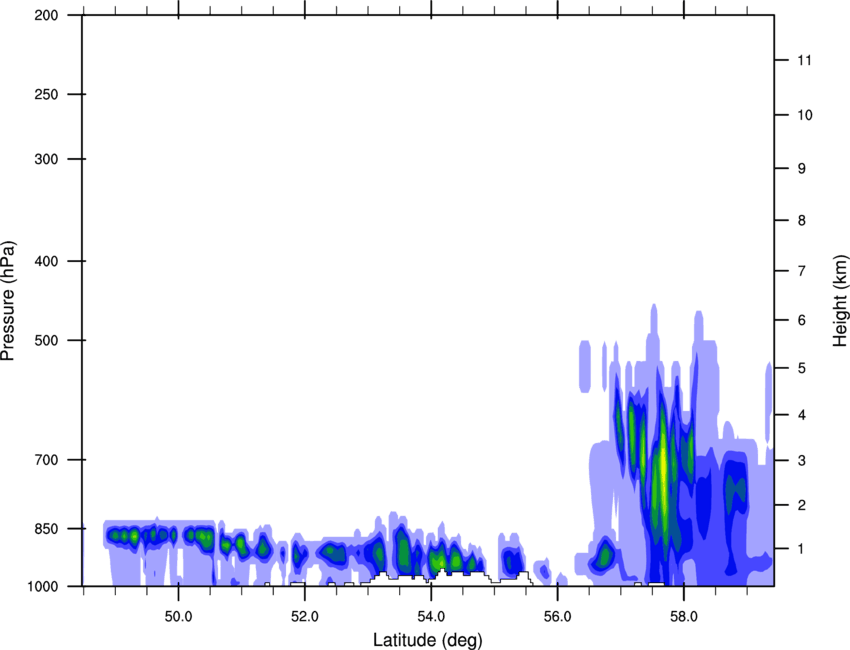This screenshot has width=850, height=650.
Task: Select the 250 pressure tick label
Action: click(x=46, y=94)
